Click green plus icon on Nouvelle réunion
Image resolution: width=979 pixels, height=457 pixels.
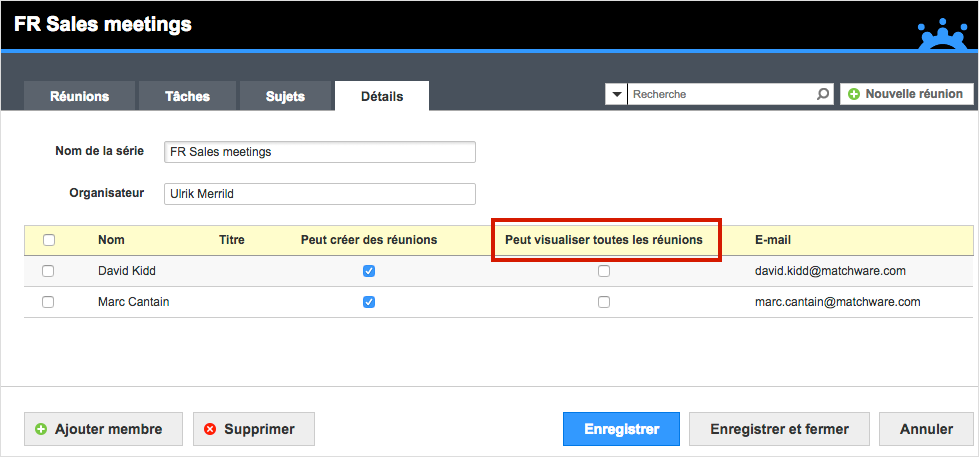pyautogui.click(x=854, y=94)
